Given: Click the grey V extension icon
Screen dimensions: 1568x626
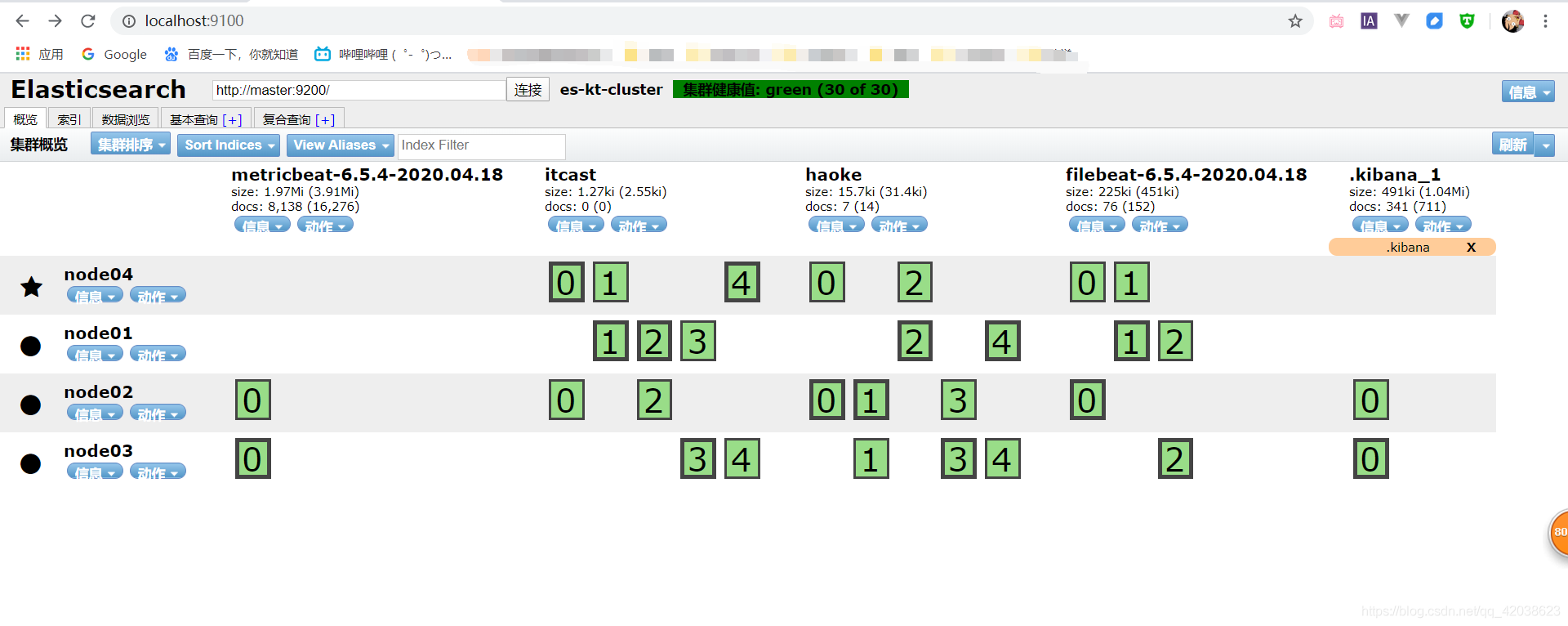Looking at the screenshot, I should [x=1401, y=21].
